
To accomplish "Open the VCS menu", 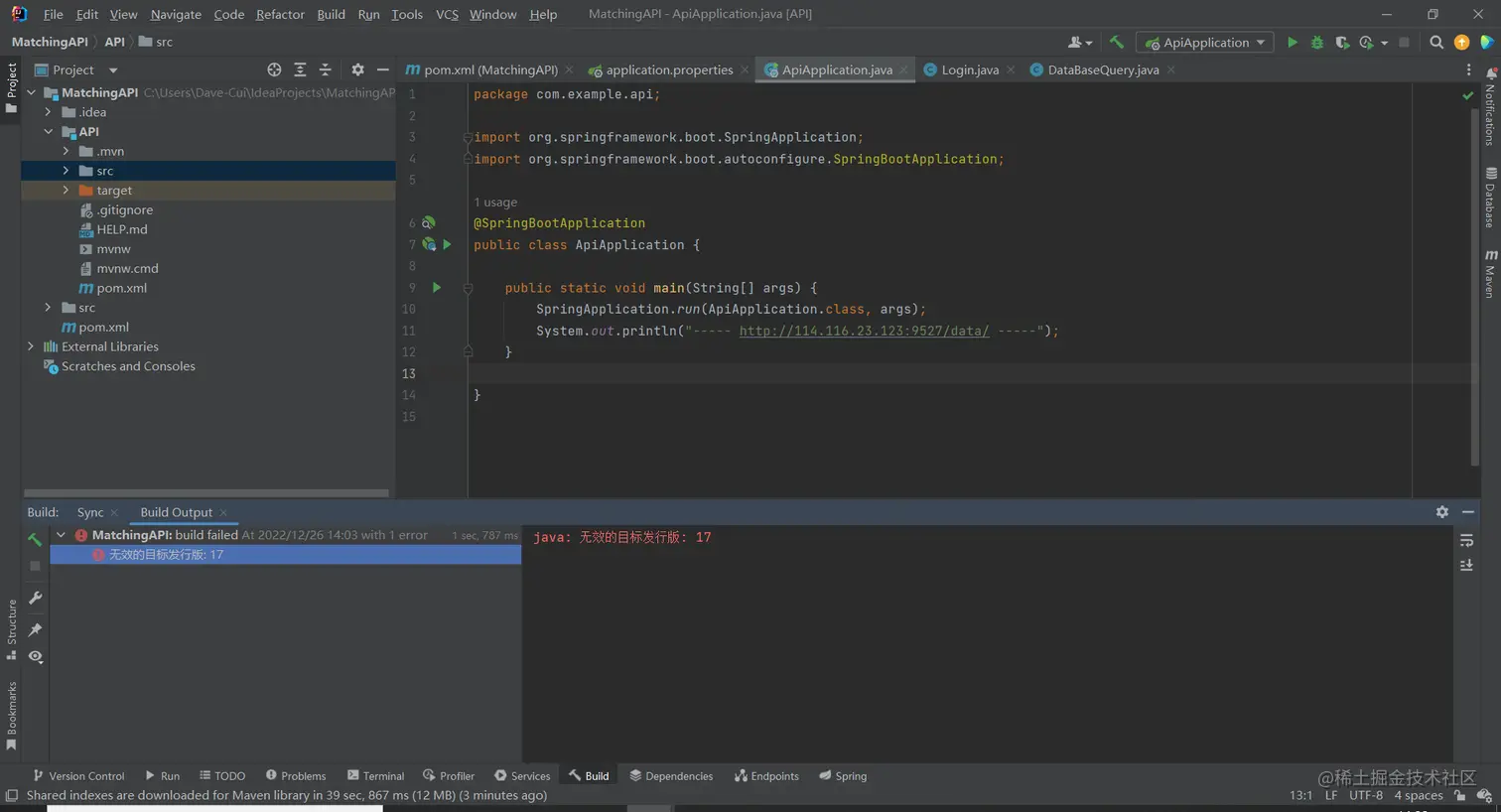I will tap(447, 14).
